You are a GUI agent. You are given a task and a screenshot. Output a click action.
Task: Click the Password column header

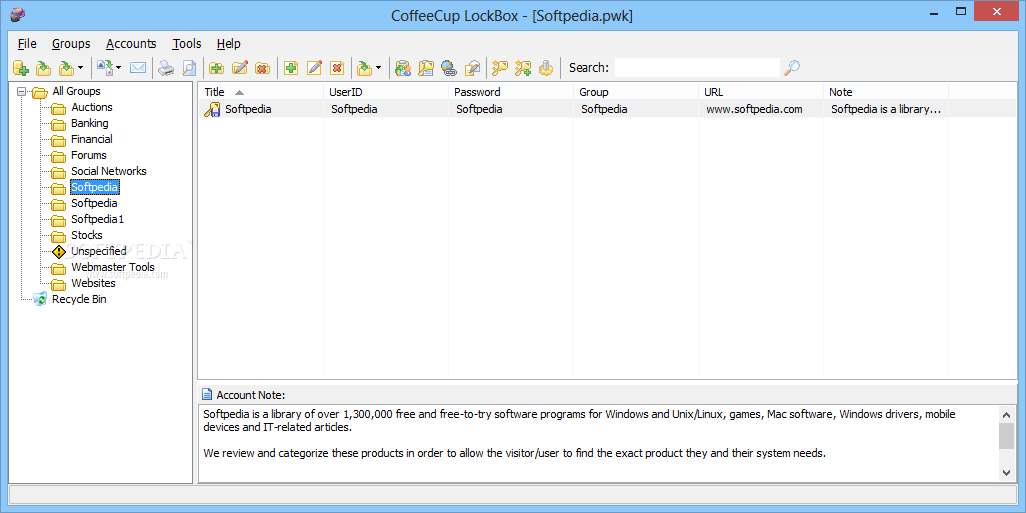tap(511, 92)
